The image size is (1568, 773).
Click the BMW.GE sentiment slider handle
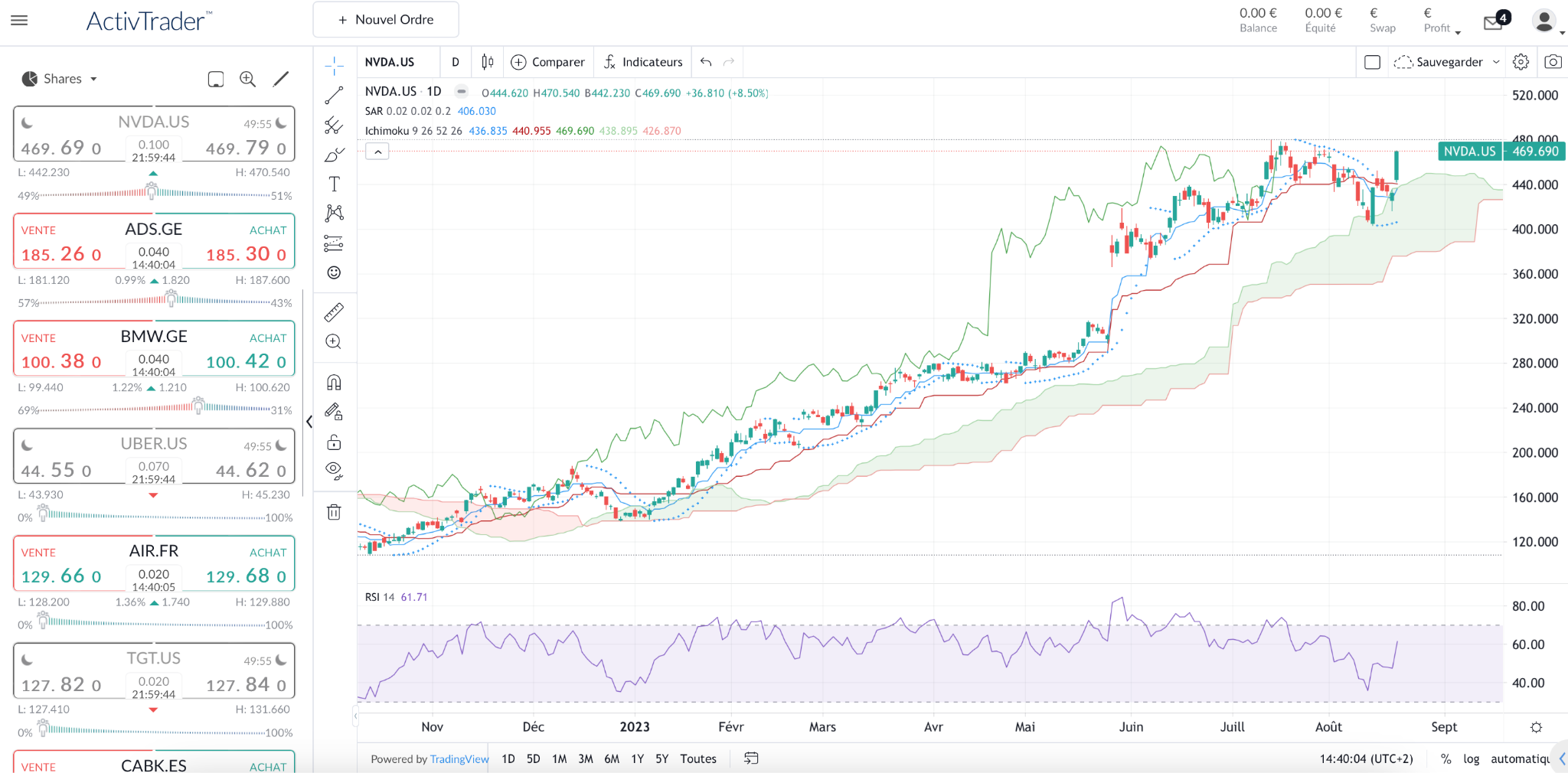[x=199, y=404]
